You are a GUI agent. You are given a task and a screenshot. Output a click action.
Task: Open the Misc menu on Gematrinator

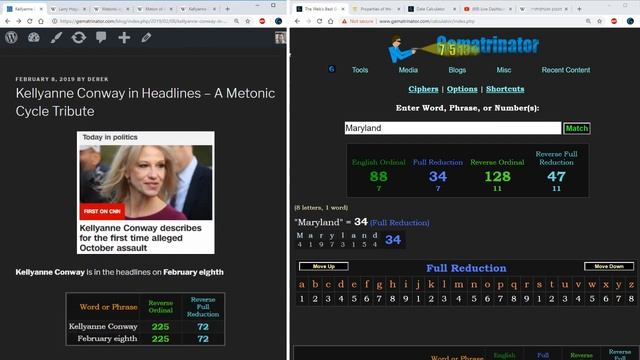(504, 70)
